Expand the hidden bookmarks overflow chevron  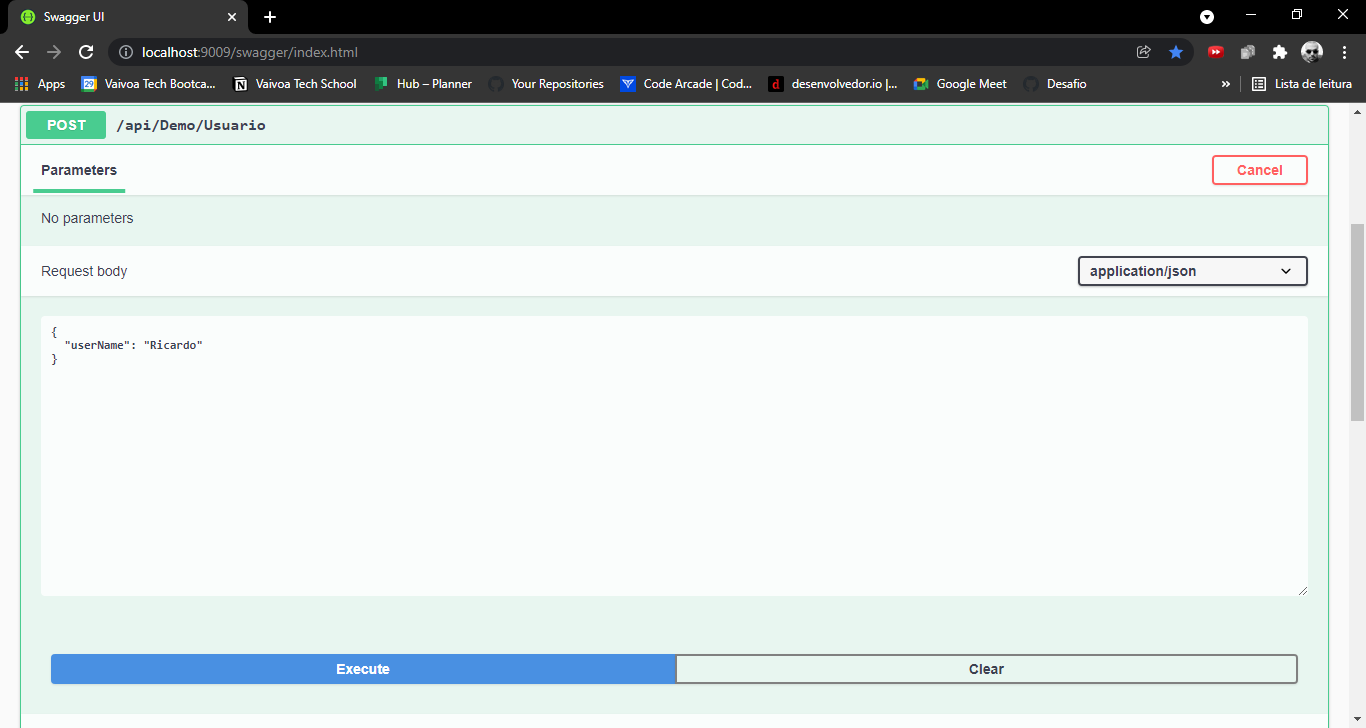click(x=1225, y=84)
